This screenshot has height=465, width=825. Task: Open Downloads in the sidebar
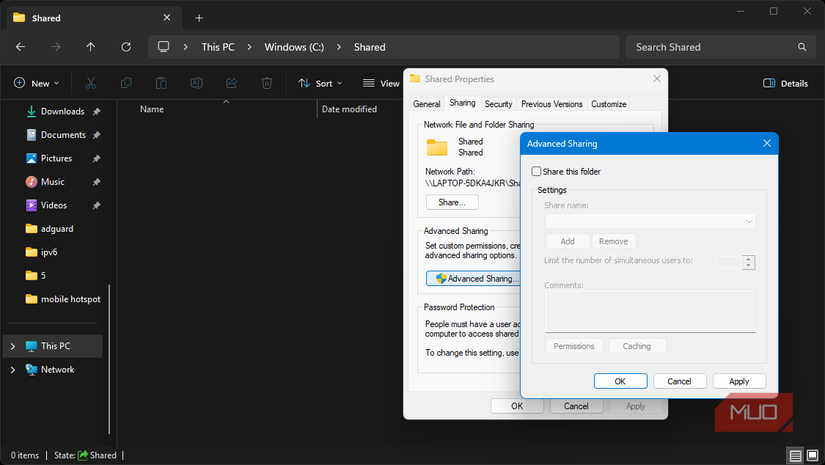[62, 112]
